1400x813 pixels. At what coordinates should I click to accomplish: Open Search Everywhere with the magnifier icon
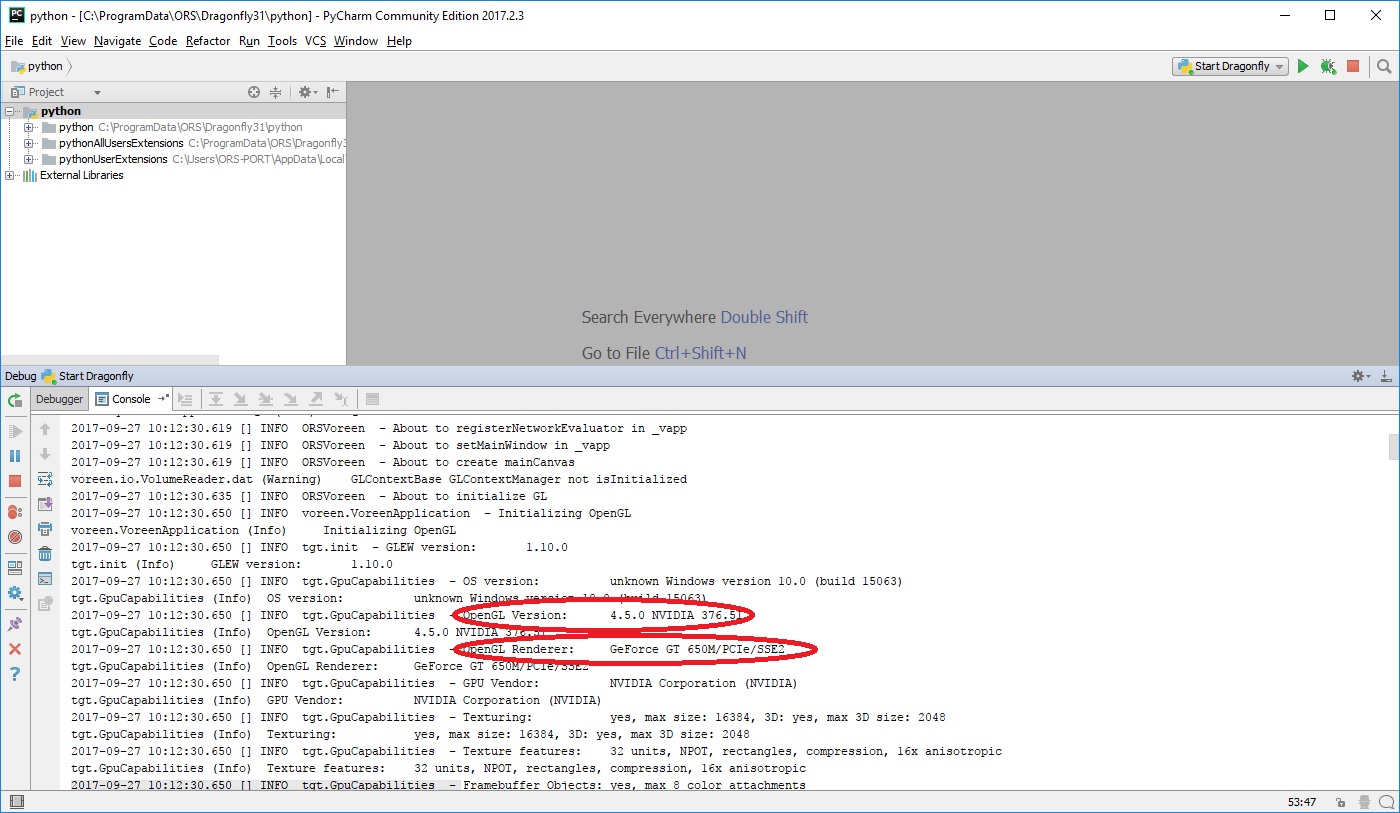coord(1384,66)
